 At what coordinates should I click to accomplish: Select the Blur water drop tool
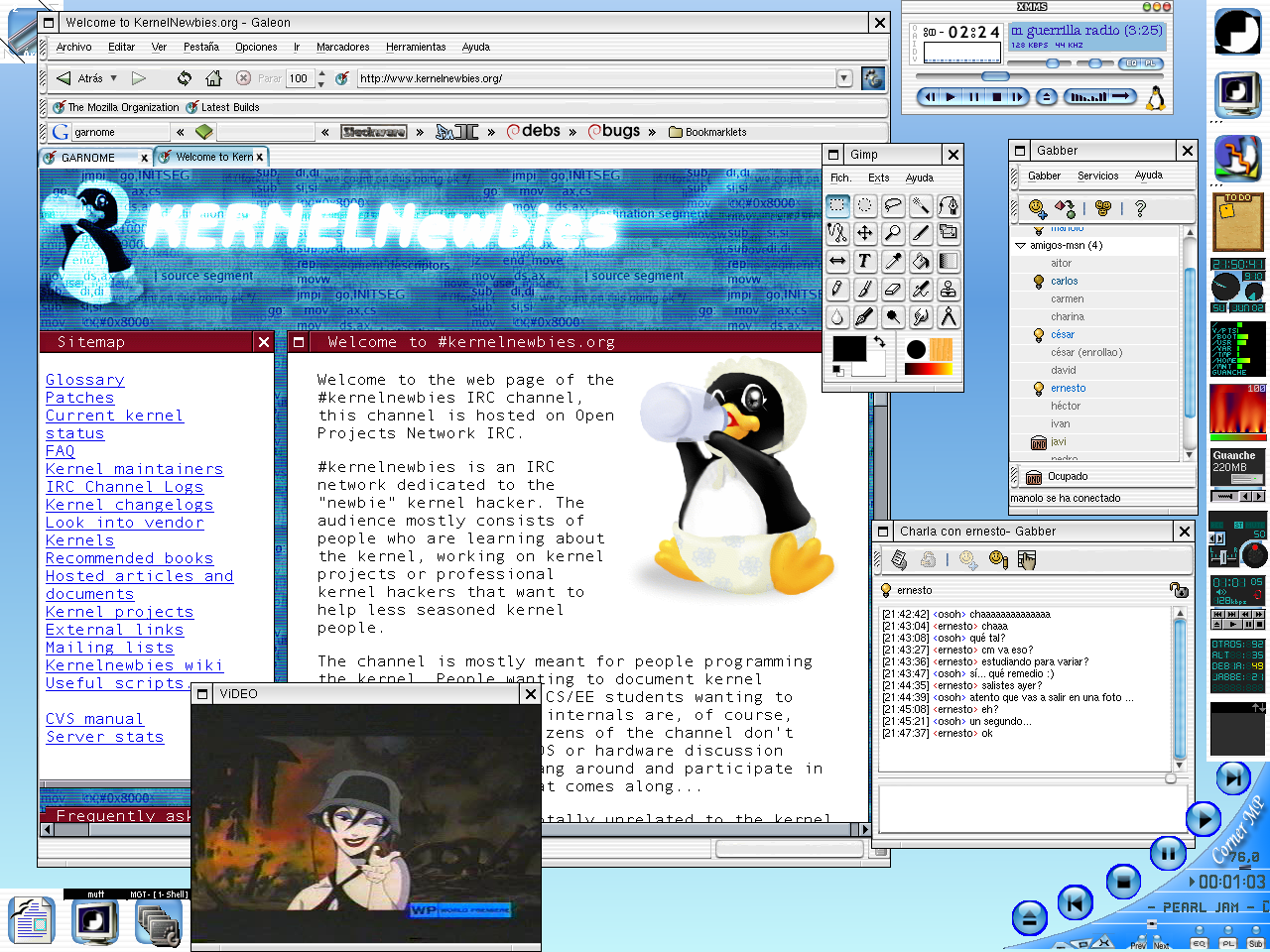[x=837, y=316]
